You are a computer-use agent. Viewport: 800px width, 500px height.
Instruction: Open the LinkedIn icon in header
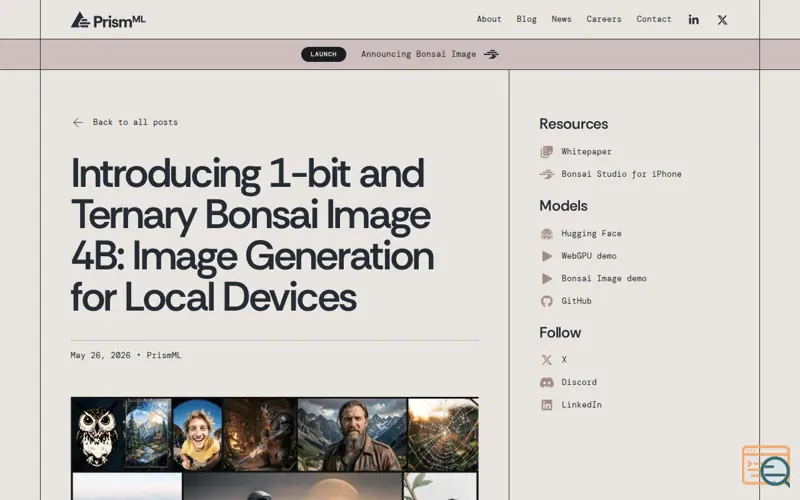(x=693, y=19)
